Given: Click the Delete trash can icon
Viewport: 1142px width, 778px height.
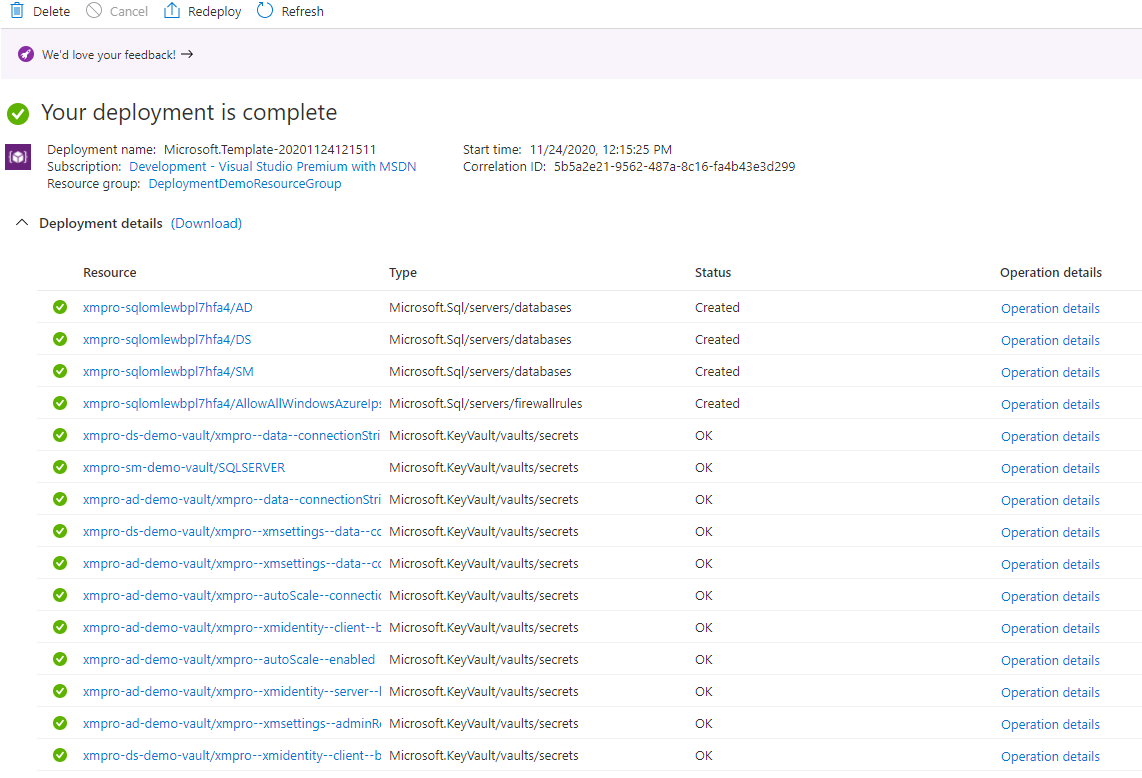Looking at the screenshot, I should [17, 10].
